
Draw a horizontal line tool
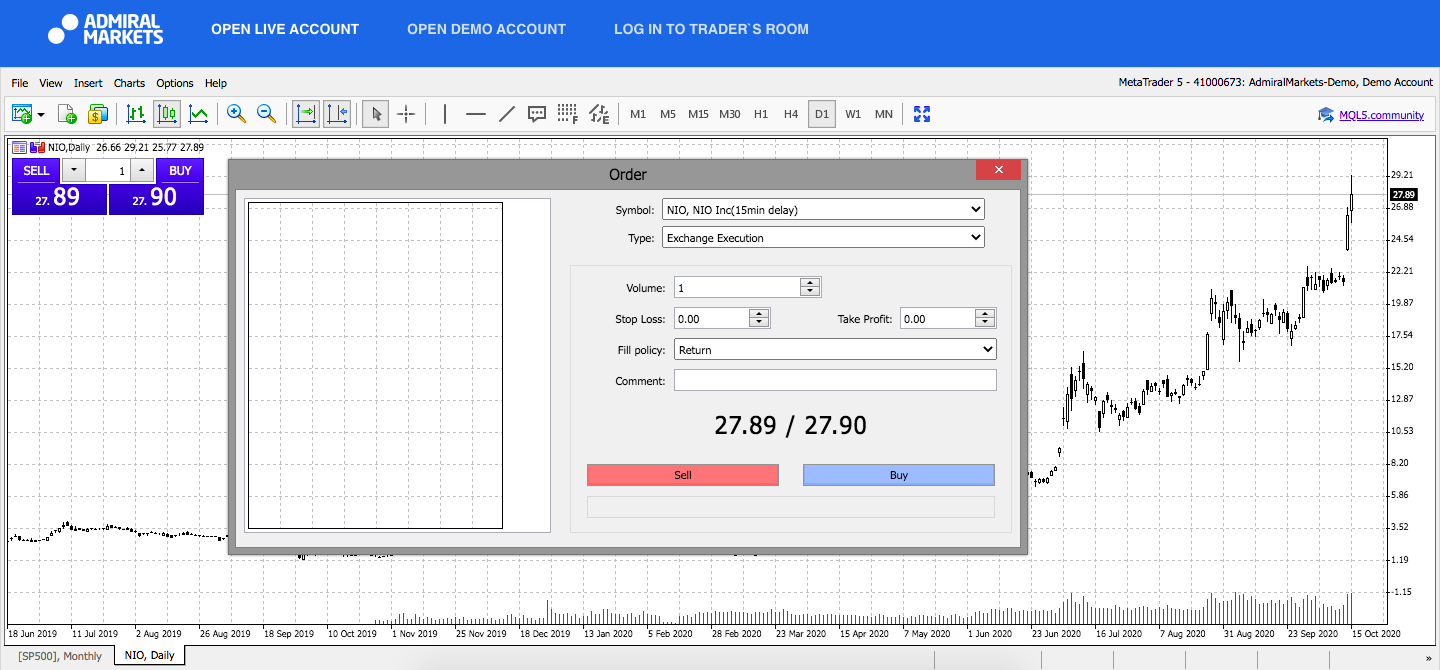pyautogui.click(x=476, y=114)
